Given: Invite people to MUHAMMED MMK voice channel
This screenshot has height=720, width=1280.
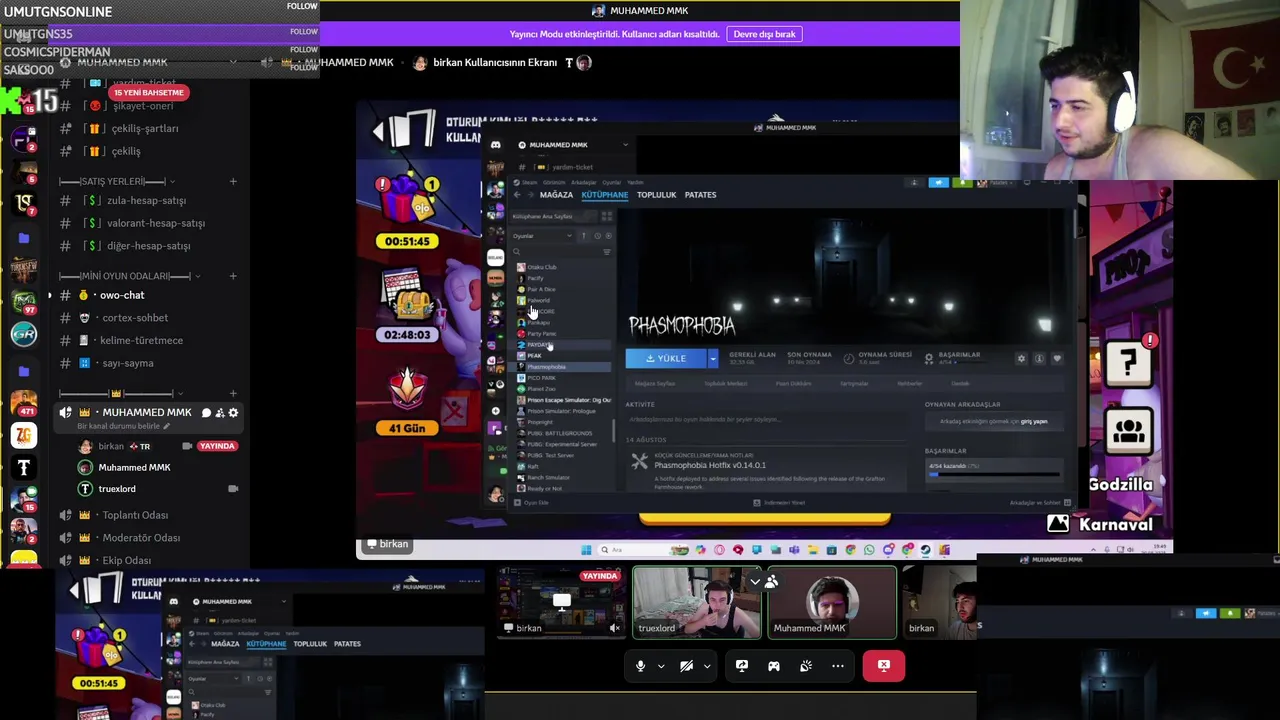Looking at the screenshot, I should click(x=220, y=413).
